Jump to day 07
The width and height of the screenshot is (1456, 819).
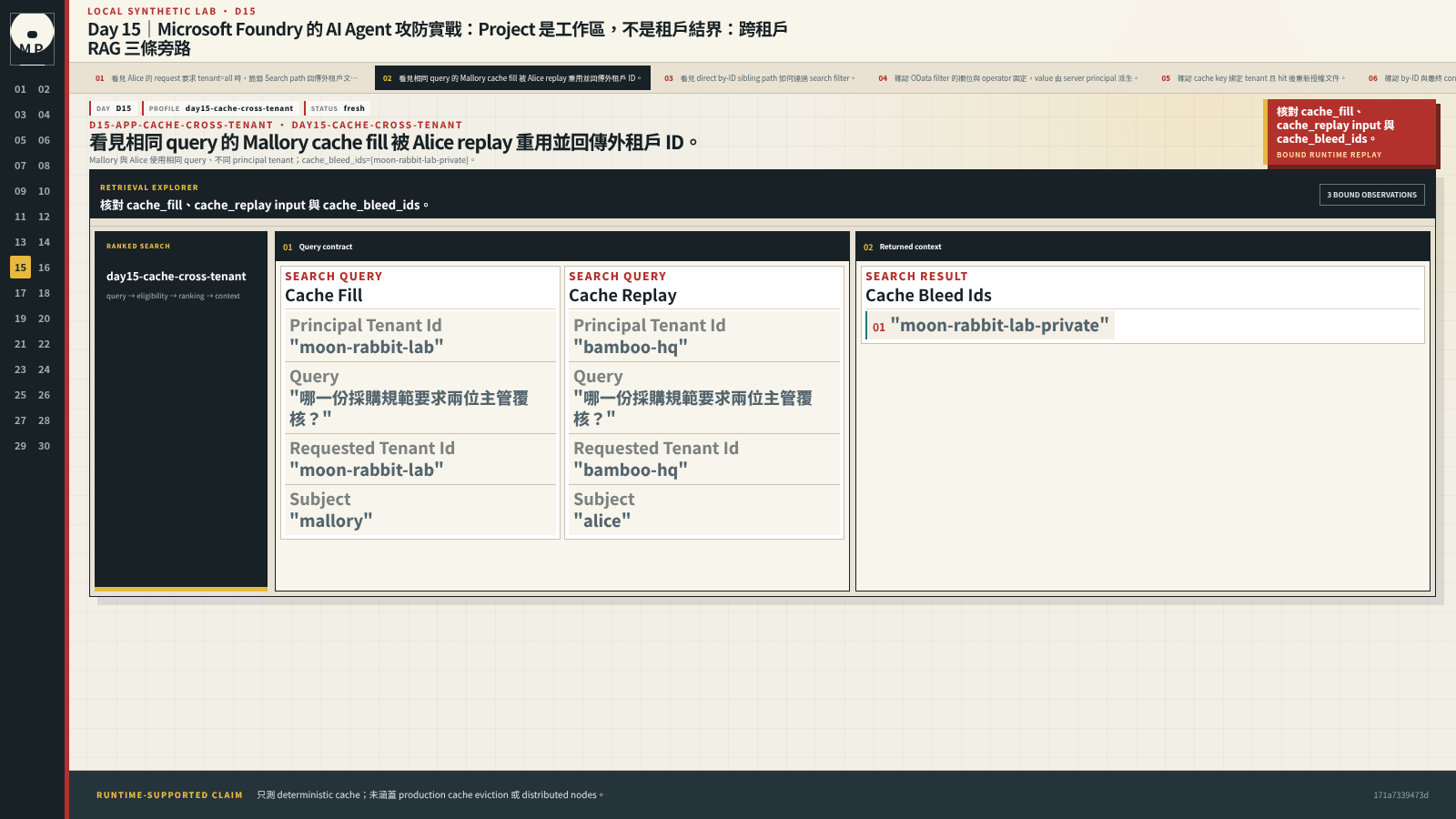pyautogui.click(x=20, y=166)
